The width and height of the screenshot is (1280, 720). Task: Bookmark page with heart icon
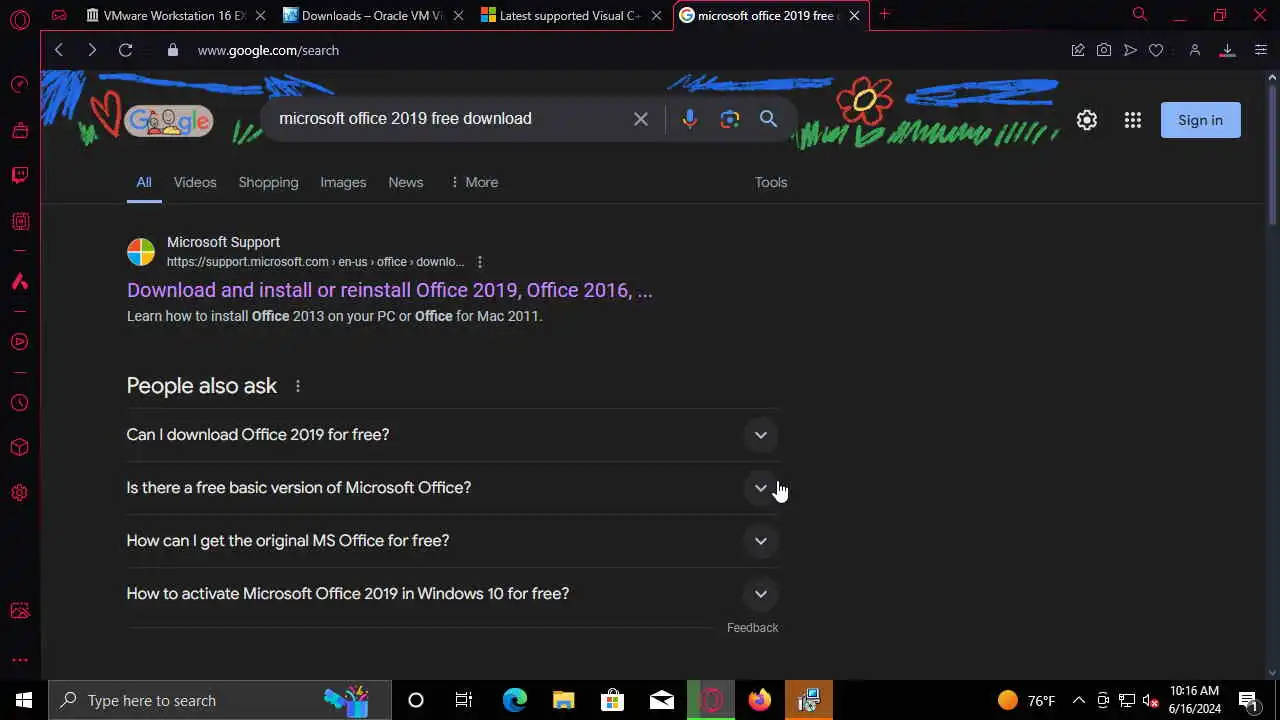pos(1156,50)
